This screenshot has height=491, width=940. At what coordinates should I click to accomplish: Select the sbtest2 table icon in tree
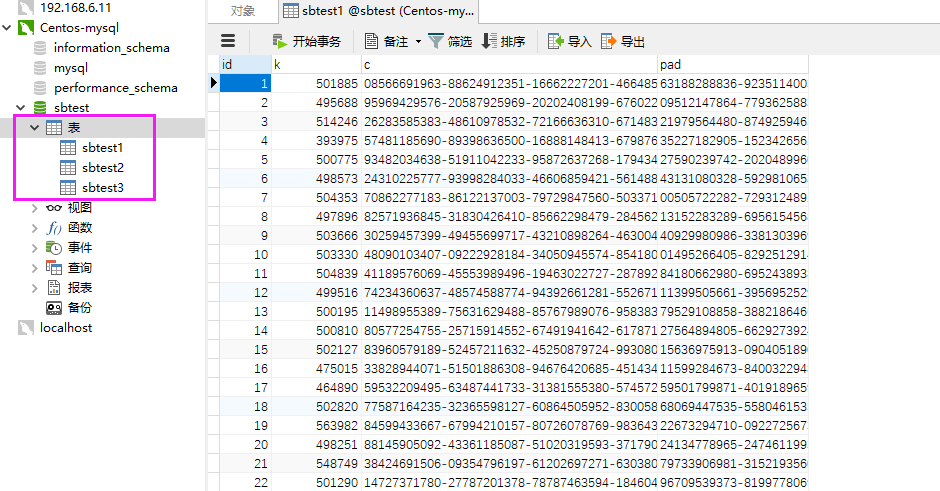click(68, 168)
